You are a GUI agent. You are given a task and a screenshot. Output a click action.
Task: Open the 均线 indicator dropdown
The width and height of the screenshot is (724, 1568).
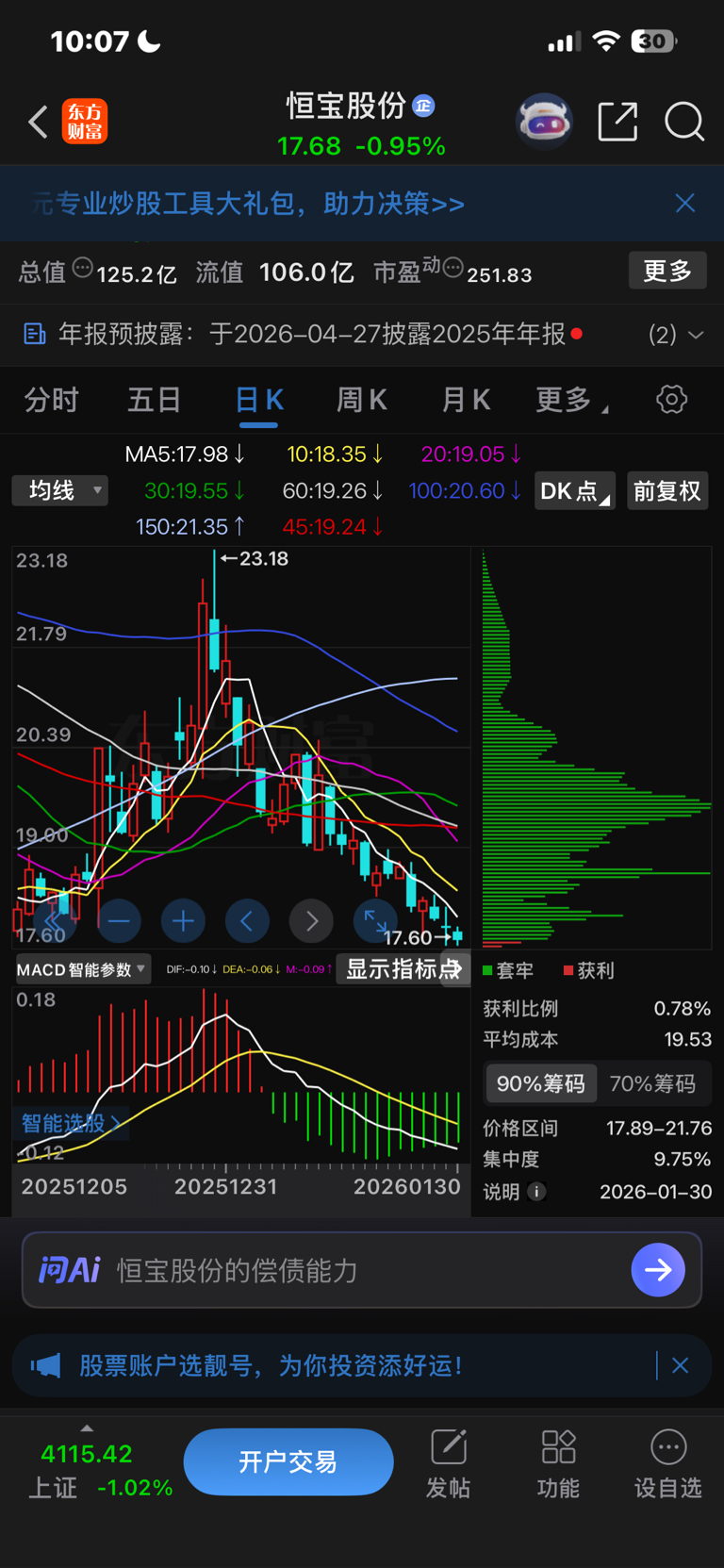point(60,490)
